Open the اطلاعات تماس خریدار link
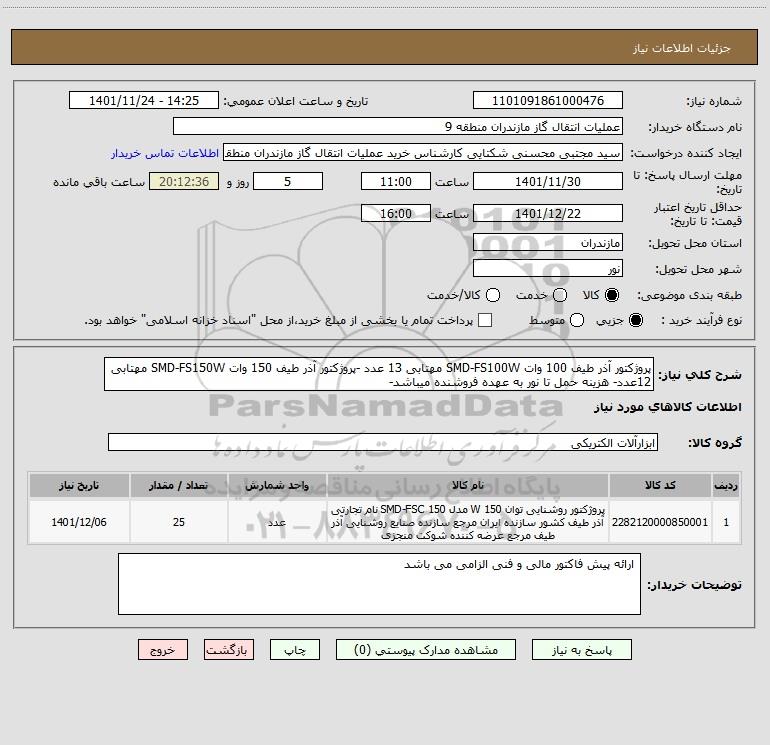 click(x=165, y=153)
